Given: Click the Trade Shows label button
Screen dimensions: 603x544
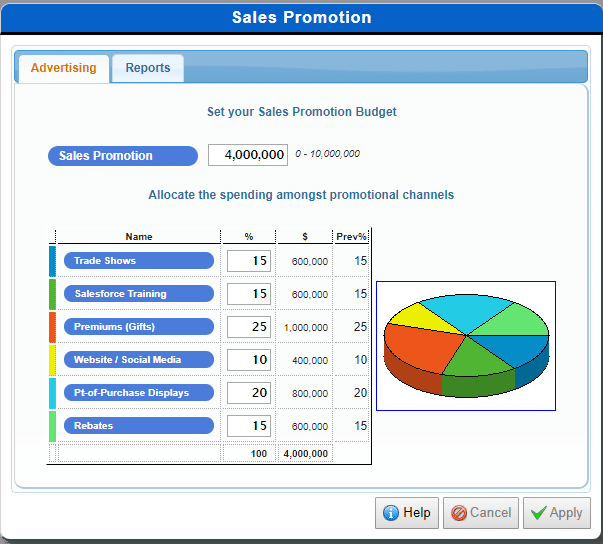Looking at the screenshot, I should click(x=139, y=261).
